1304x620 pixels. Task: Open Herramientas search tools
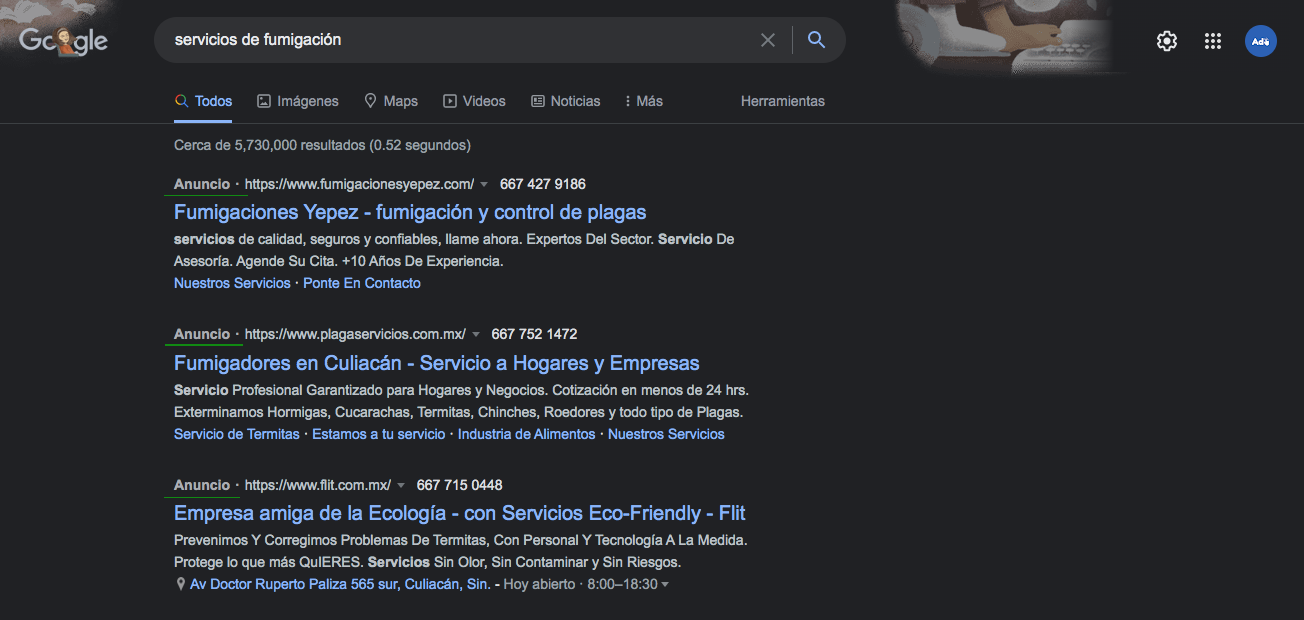click(x=783, y=101)
